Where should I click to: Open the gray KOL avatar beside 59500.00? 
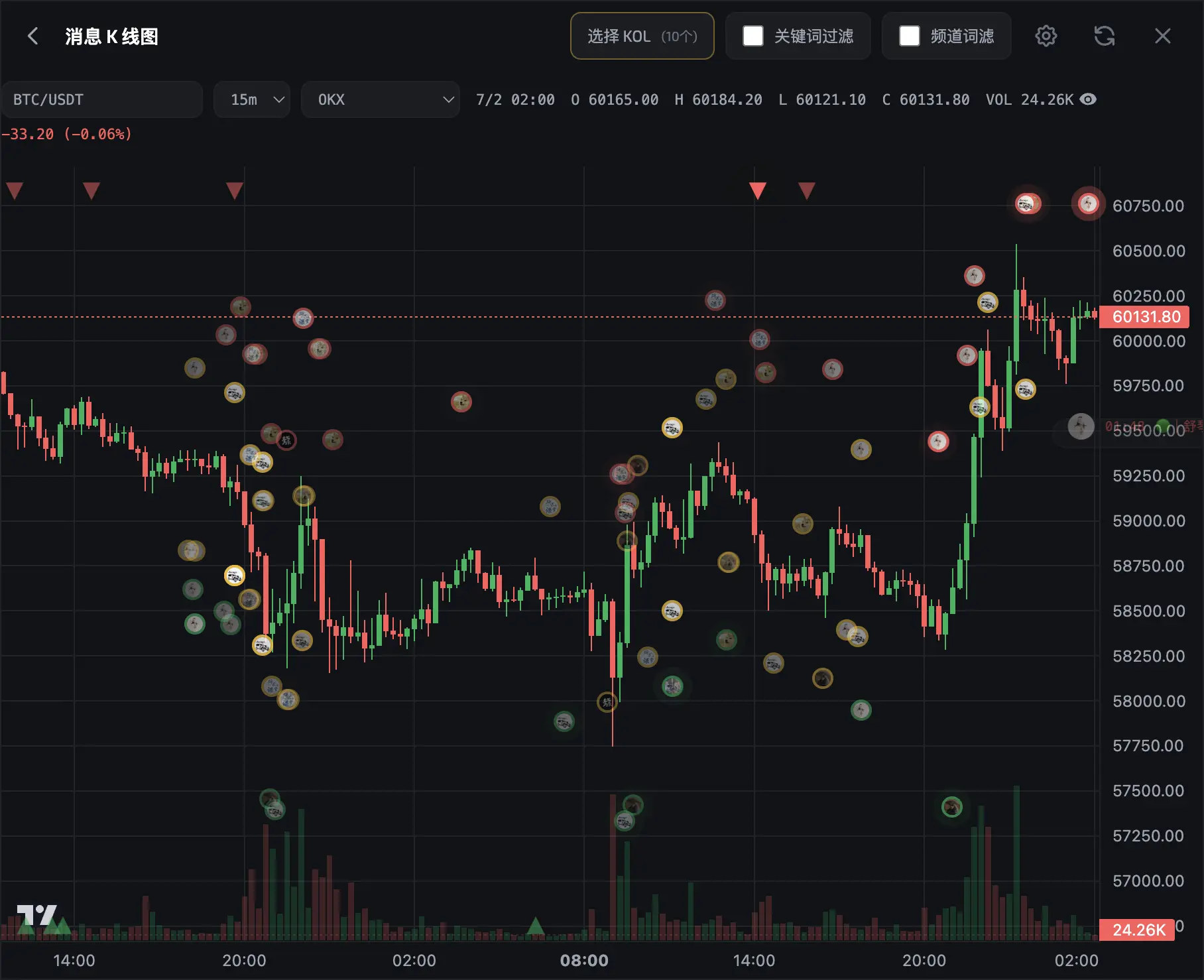[x=1081, y=426]
